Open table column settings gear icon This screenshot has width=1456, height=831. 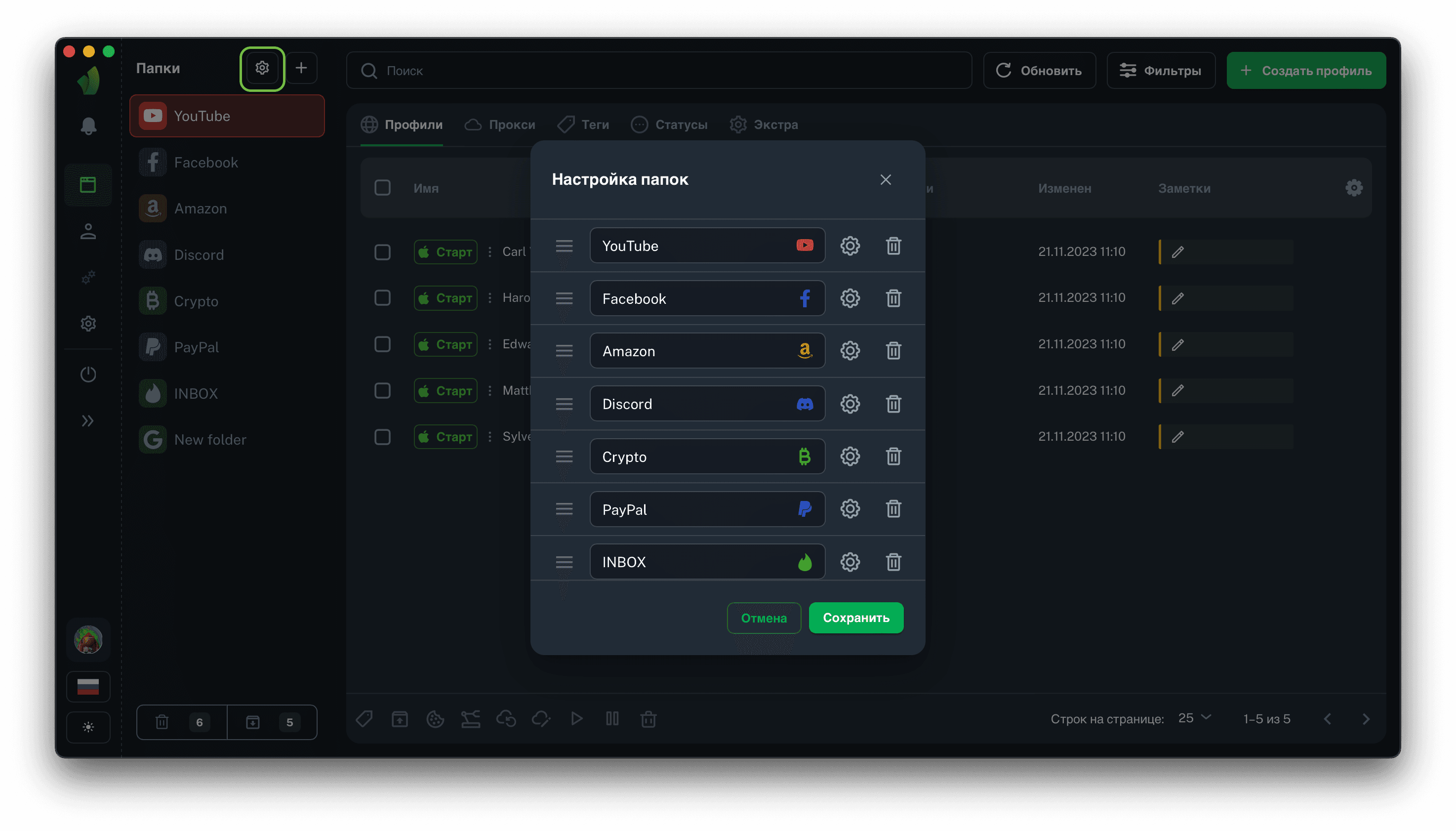[x=1353, y=188]
